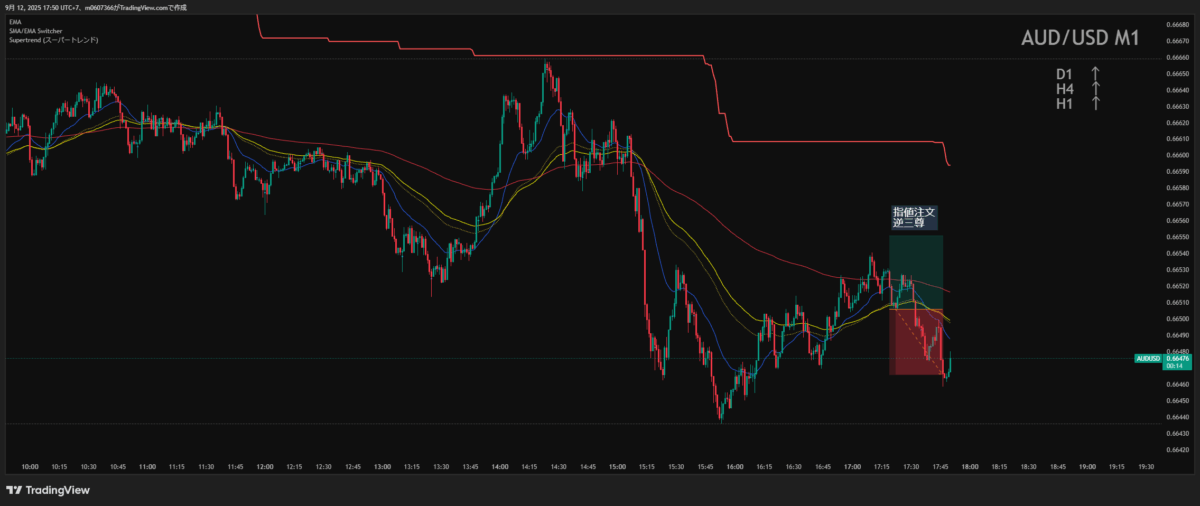This screenshot has height=506, width=1200.
Task: Click the 12:00 label on the time axis
Action: coord(265,466)
